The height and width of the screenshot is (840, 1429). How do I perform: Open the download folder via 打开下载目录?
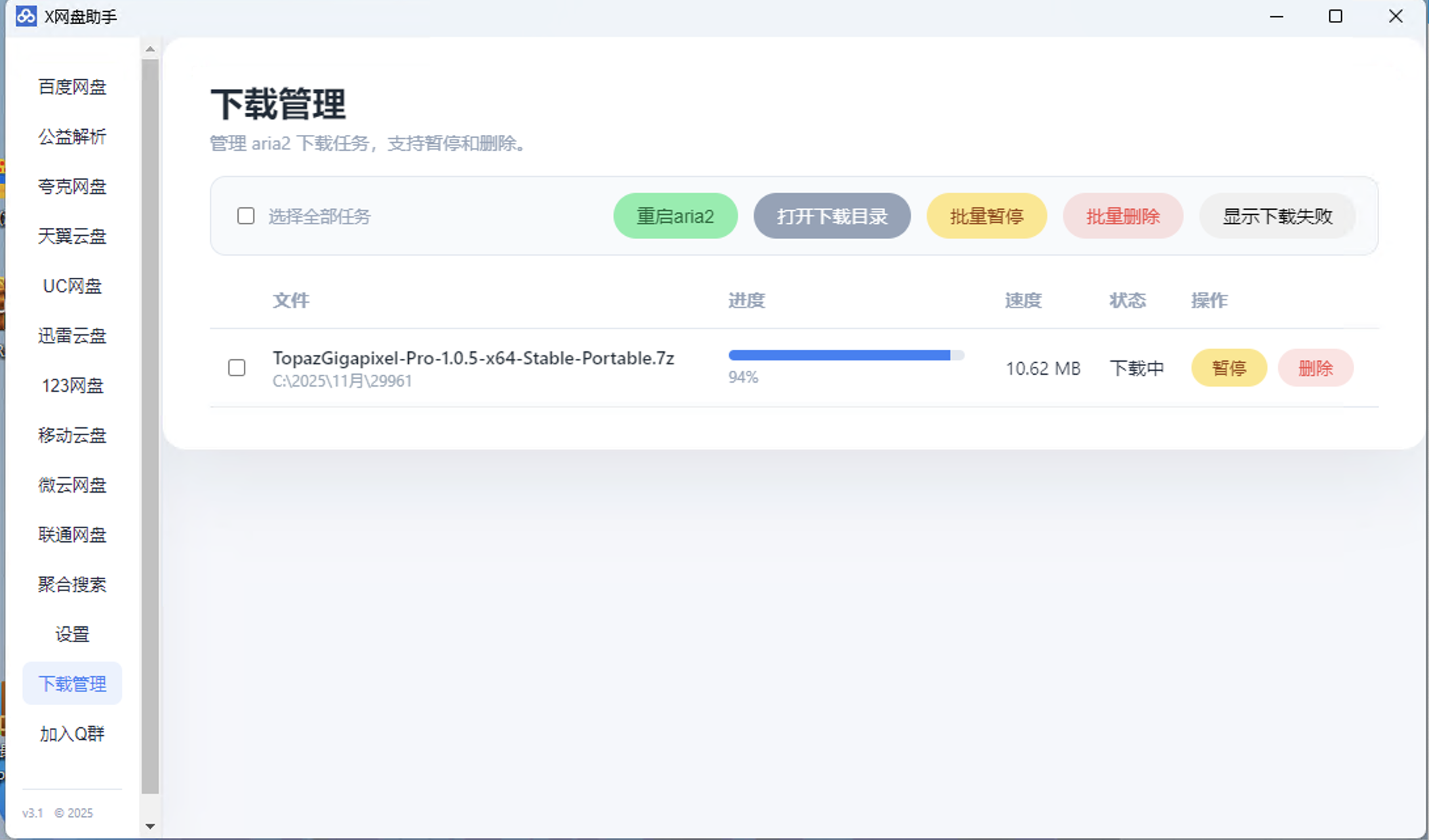[x=832, y=216]
